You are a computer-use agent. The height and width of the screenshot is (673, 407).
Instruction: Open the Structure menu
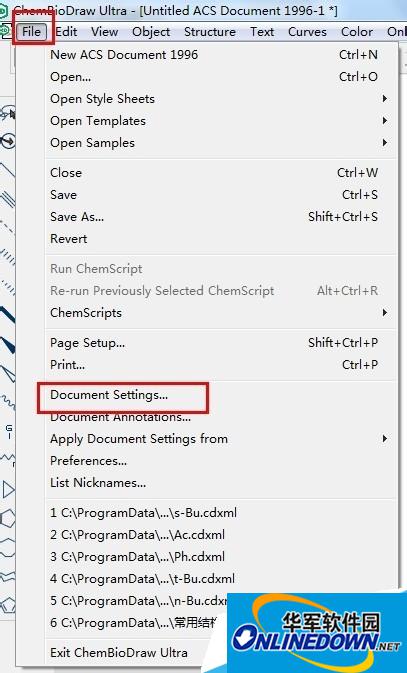(x=210, y=31)
